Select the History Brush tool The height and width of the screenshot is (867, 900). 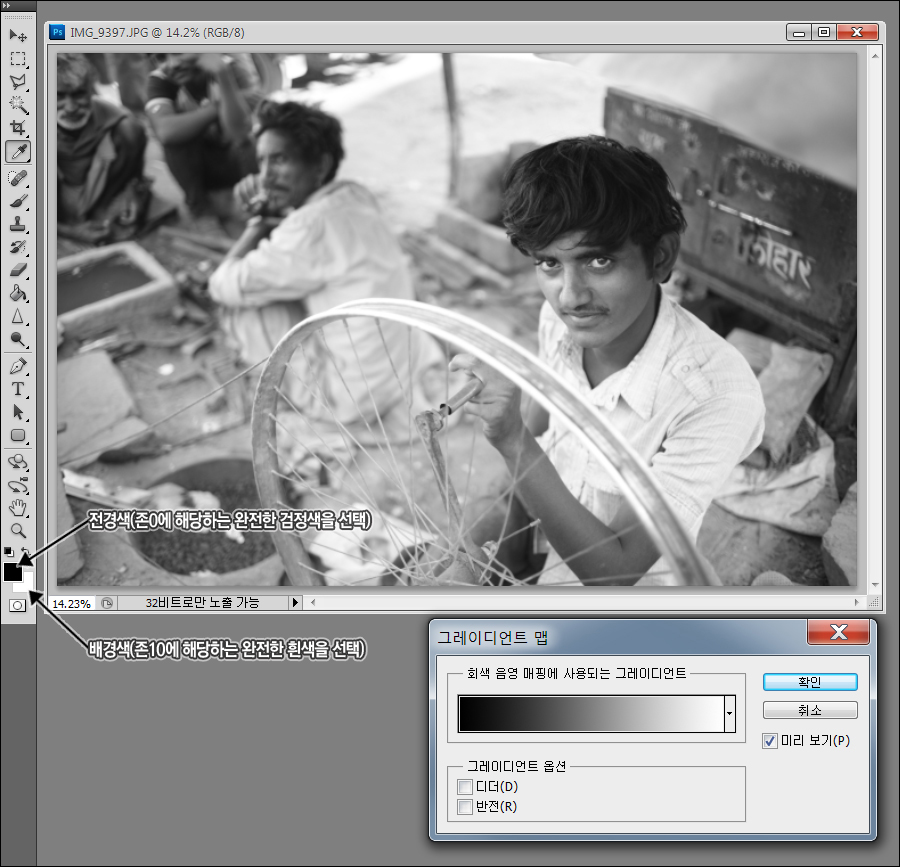click(x=18, y=247)
